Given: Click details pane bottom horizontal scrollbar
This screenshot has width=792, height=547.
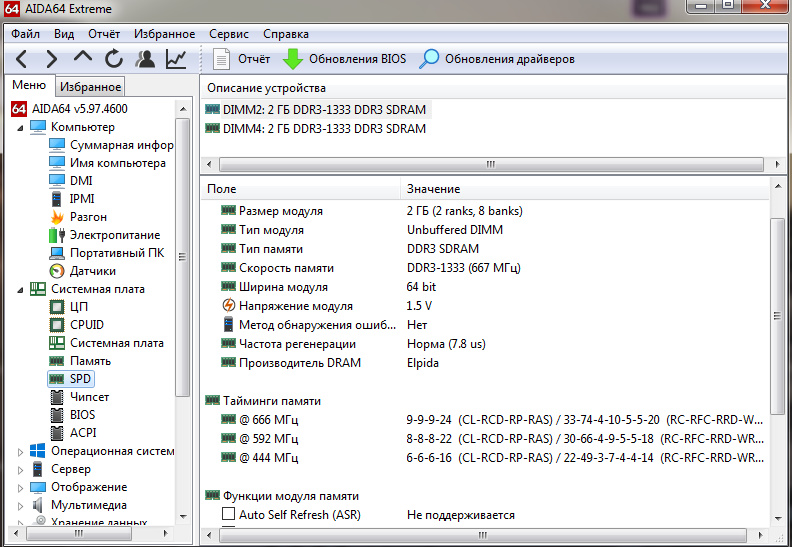Looking at the screenshot, I should pyautogui.click(x=482, y=535).
